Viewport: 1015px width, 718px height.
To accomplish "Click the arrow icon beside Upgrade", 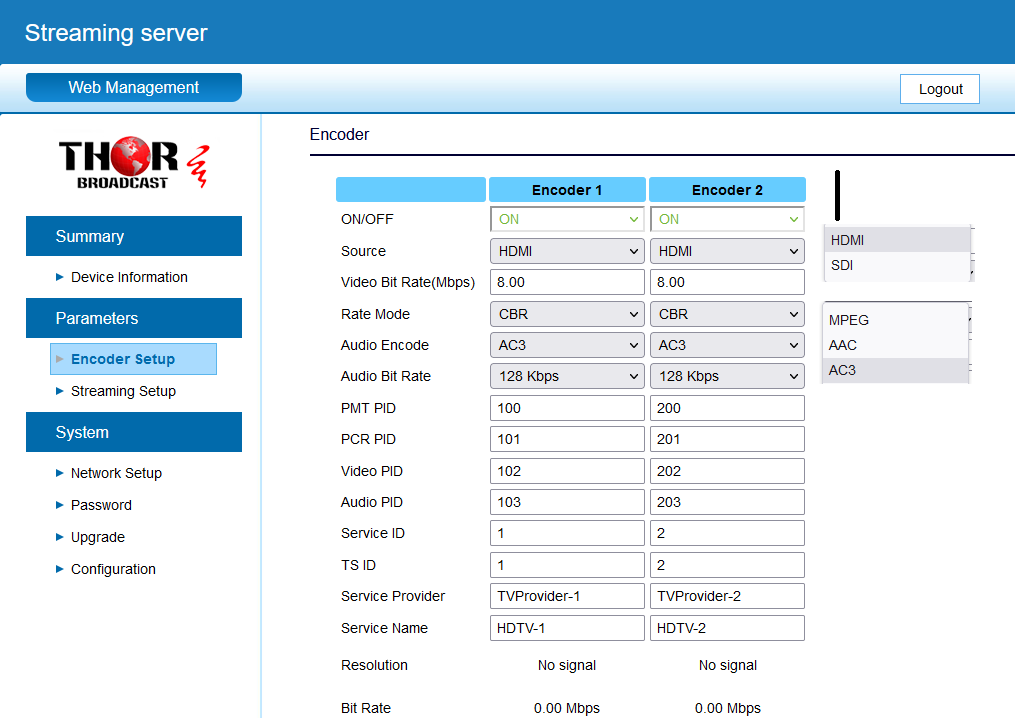I will click(x=59, y=537).
